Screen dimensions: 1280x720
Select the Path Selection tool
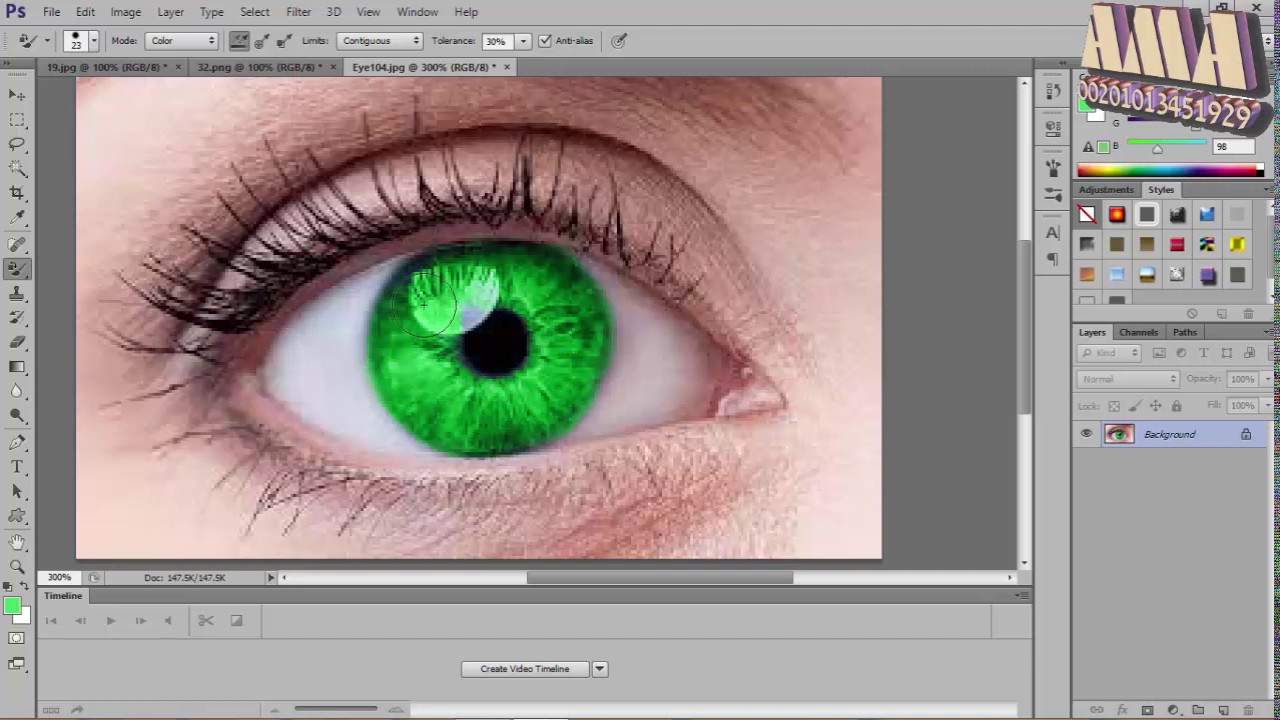(x=17, y=492)
